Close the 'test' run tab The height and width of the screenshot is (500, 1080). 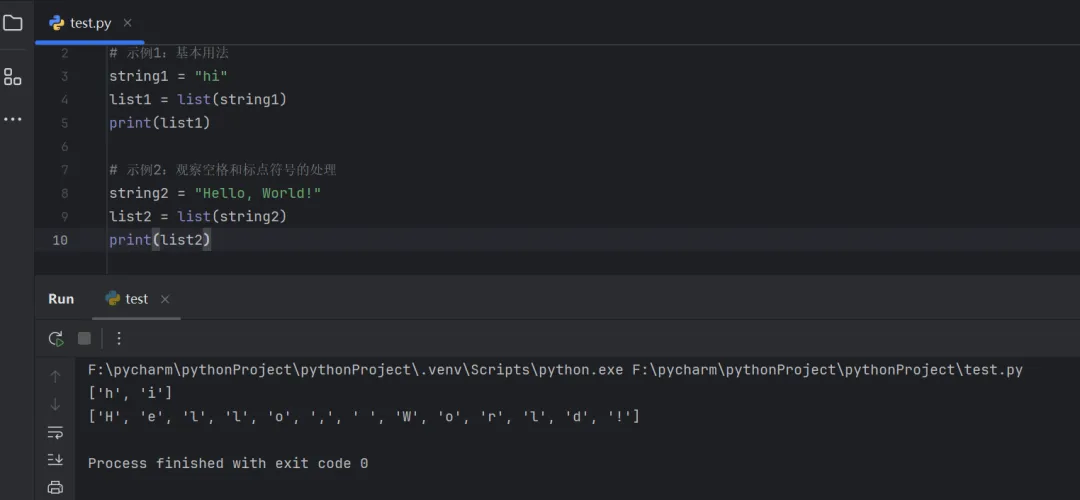165,299
